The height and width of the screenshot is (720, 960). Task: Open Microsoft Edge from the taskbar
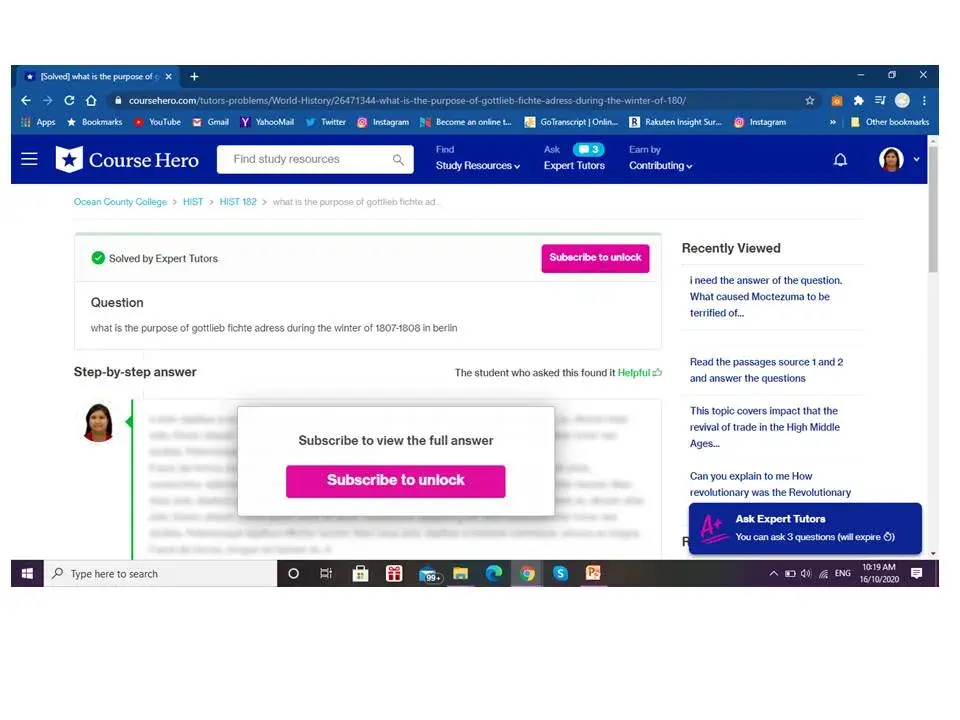pyautogui.click(x=493, y=574)
